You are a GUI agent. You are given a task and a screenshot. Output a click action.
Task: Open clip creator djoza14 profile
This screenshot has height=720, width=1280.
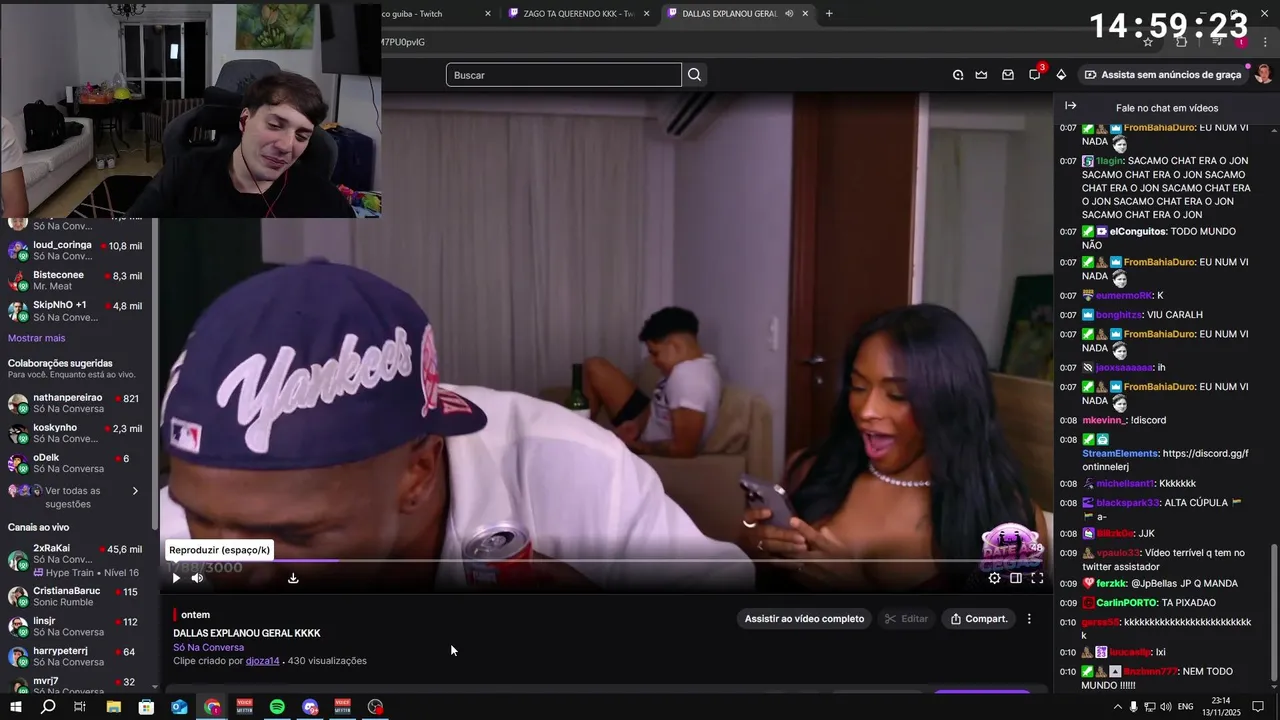(262, 661)
